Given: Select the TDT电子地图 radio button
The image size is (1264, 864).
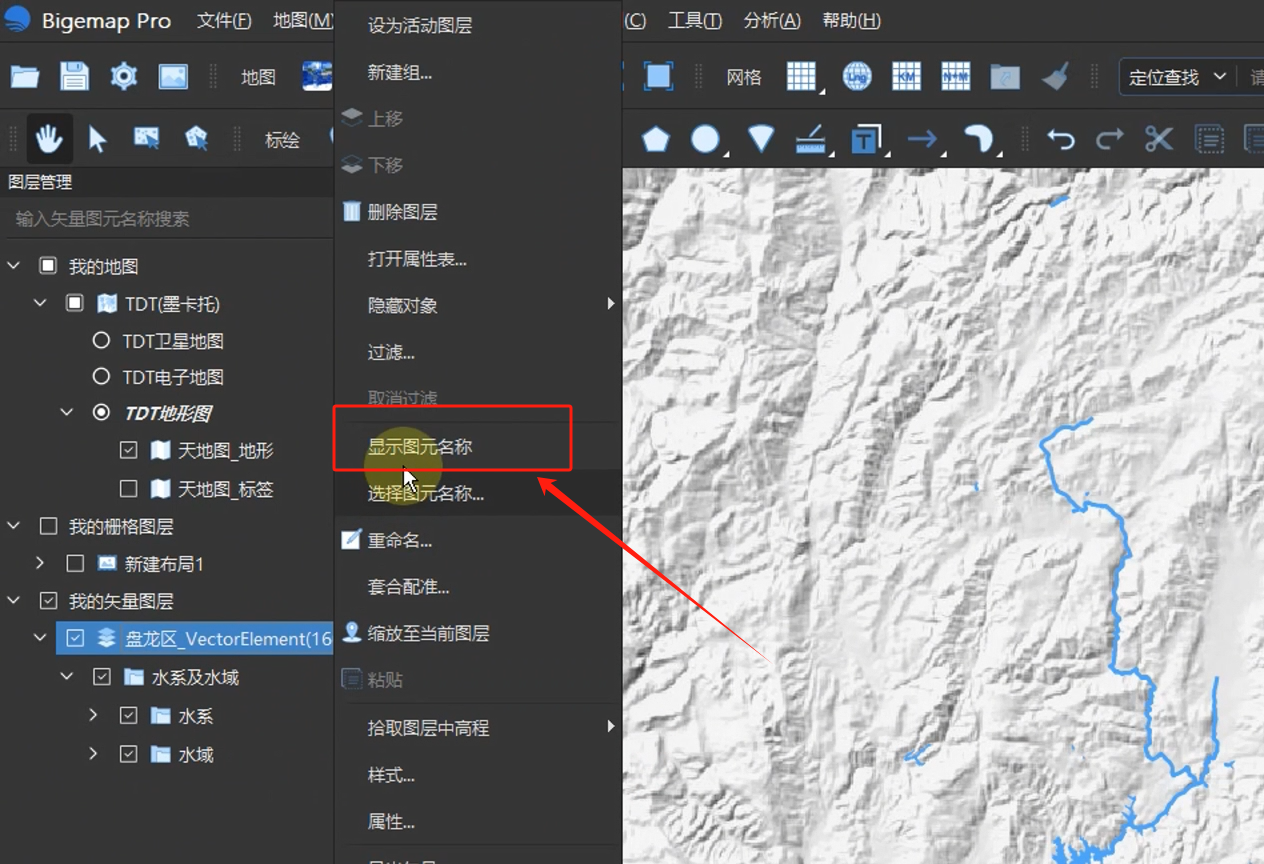Looking at the screenshot, I should click(101, 377).
